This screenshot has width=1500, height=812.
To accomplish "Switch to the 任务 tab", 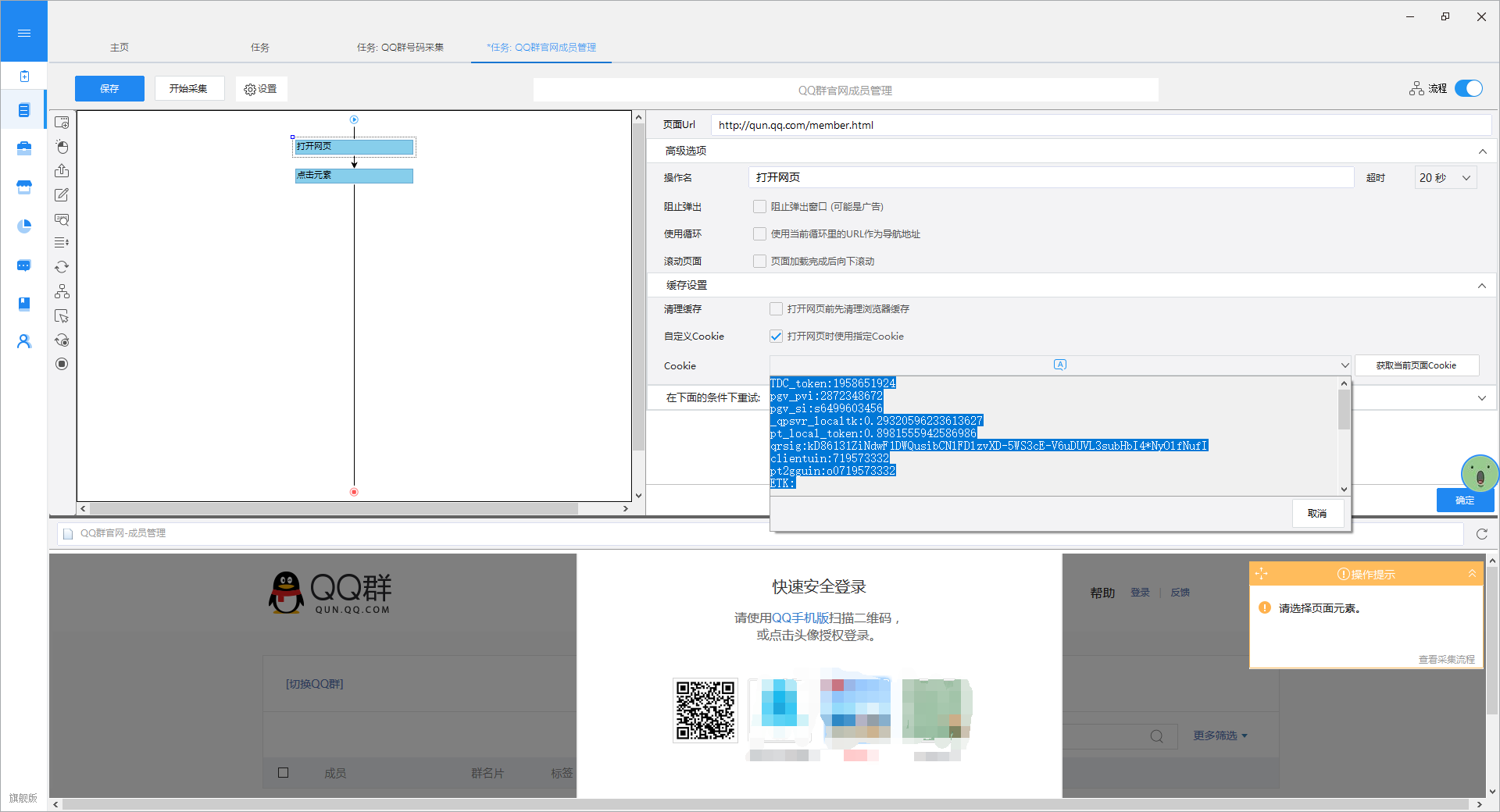I will click(x=260, y=48).
